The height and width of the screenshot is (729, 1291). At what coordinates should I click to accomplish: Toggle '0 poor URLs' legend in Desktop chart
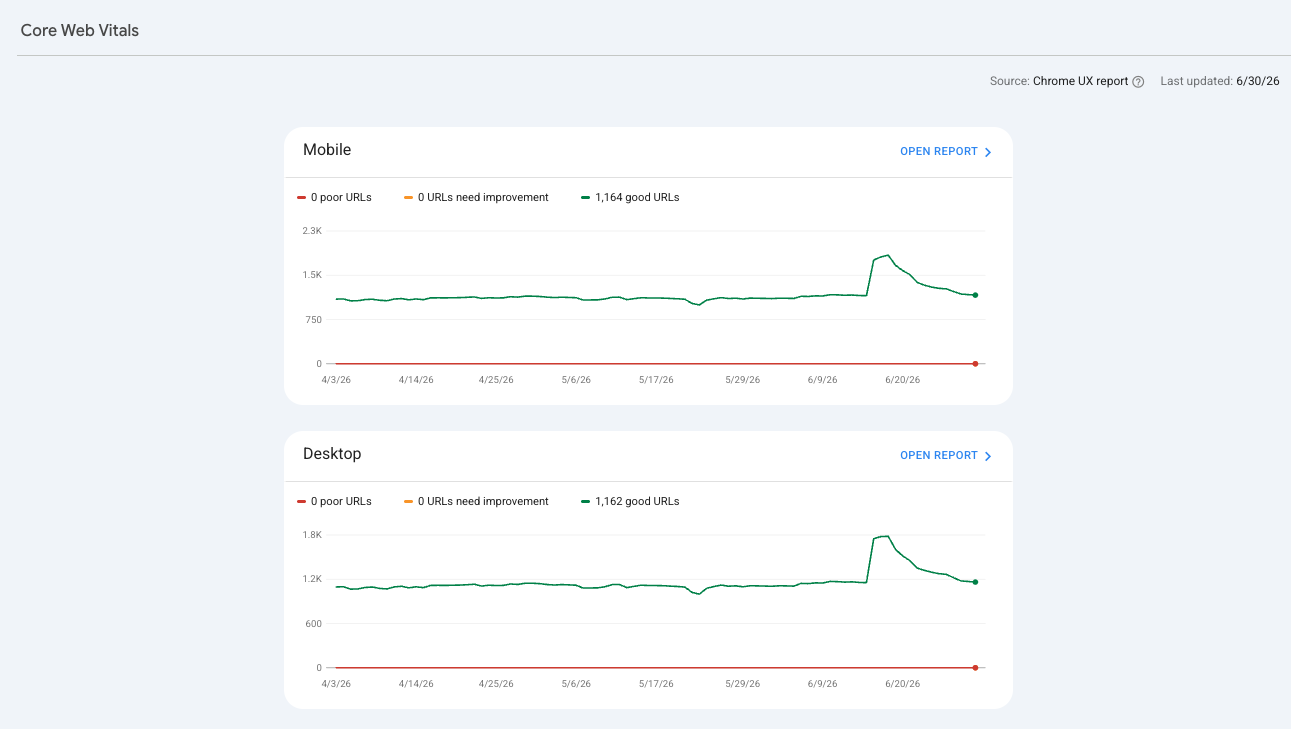coord(334,502)
